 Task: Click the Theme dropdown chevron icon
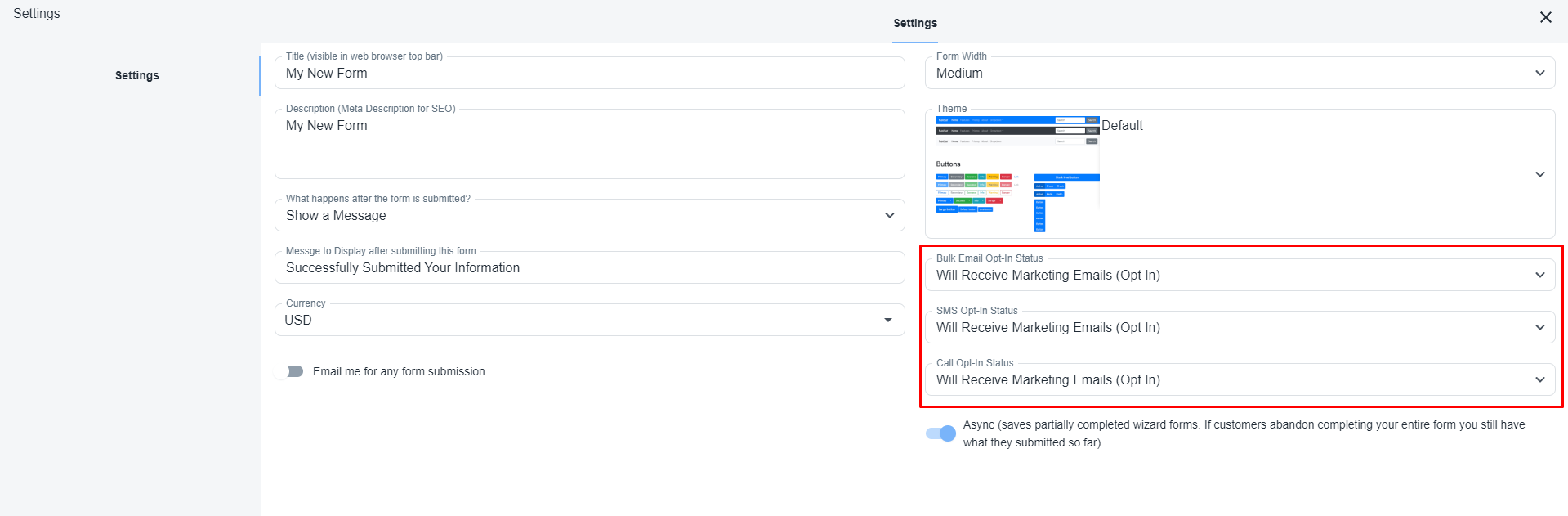pos(1539,174)
